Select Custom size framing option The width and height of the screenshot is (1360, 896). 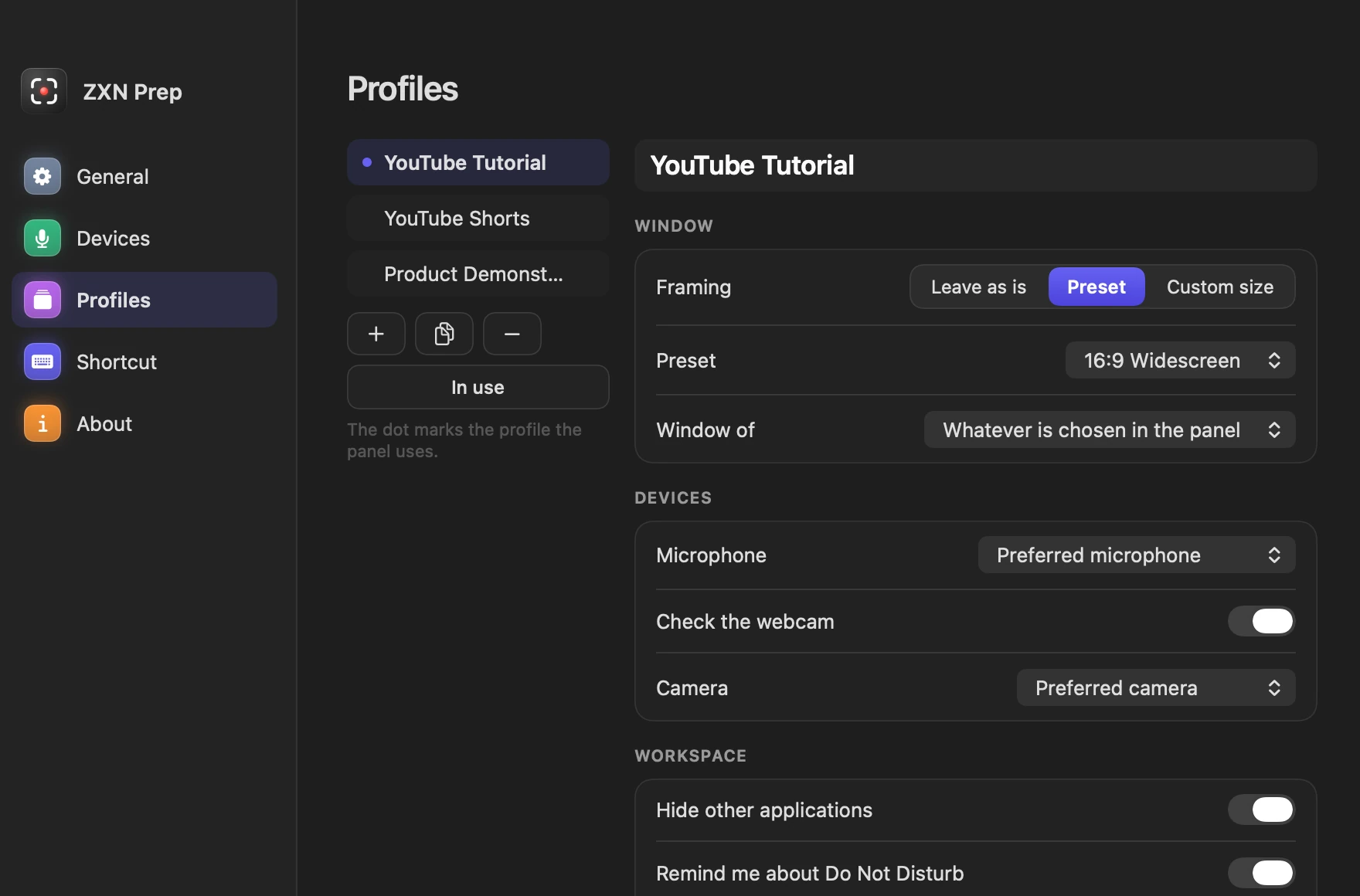[1220, 287]
